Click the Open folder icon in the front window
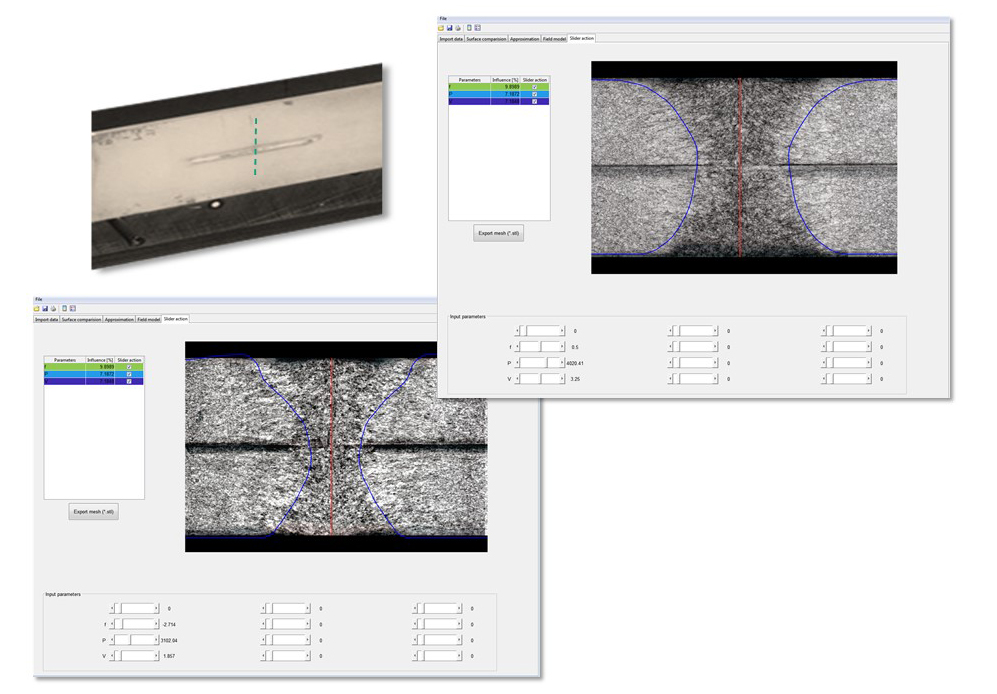The width and height of the screenshot is (997, 694). 441,28
